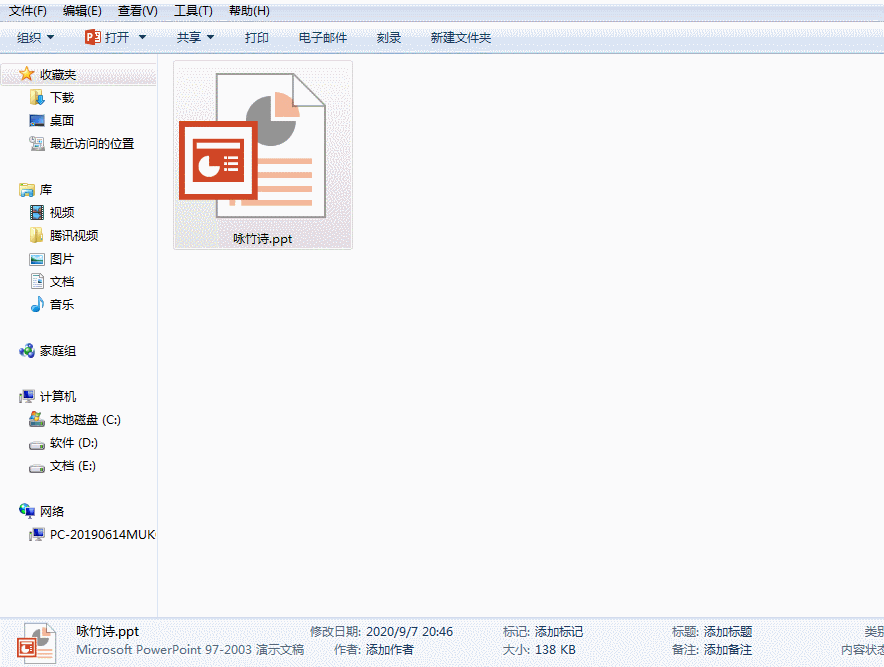Click the 音乐 library icon
The image size is (884, 667).
click(38, 304)
